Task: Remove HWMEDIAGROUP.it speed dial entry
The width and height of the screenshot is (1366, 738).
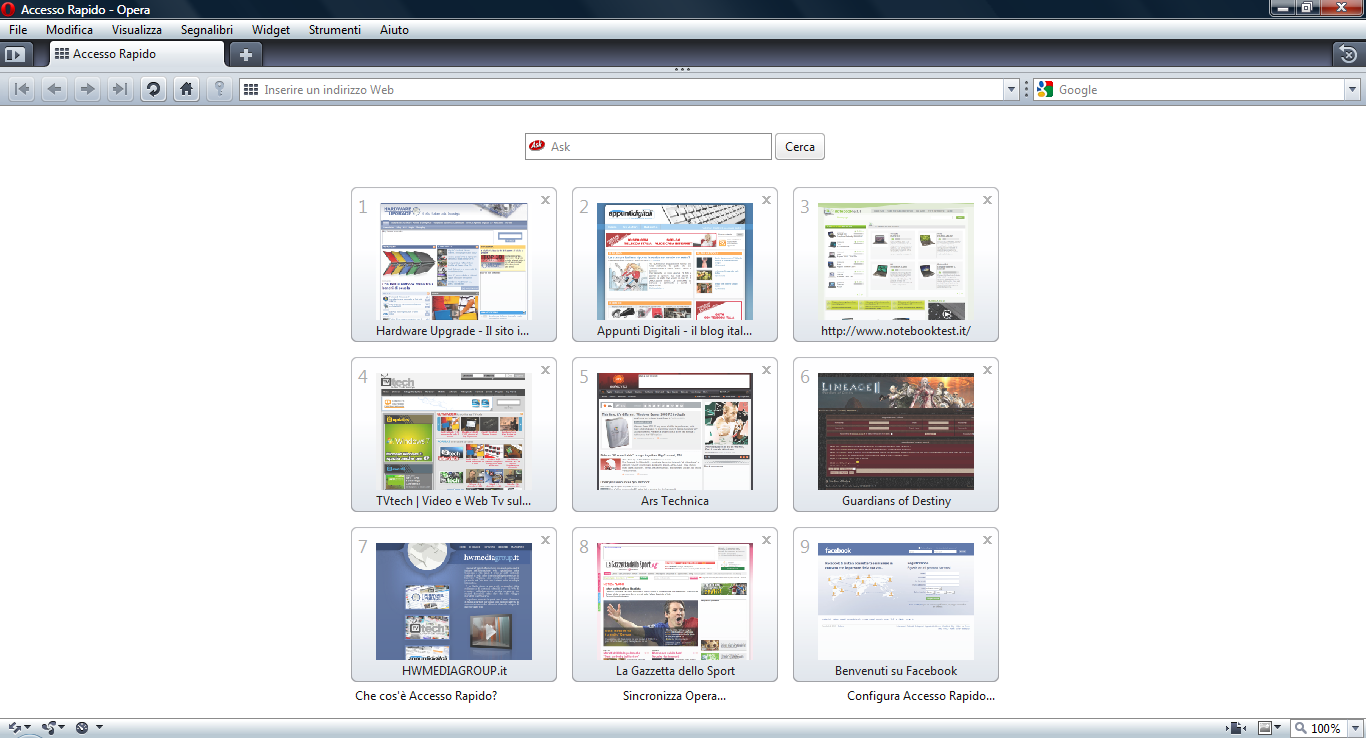Action: tap(546, 540)
